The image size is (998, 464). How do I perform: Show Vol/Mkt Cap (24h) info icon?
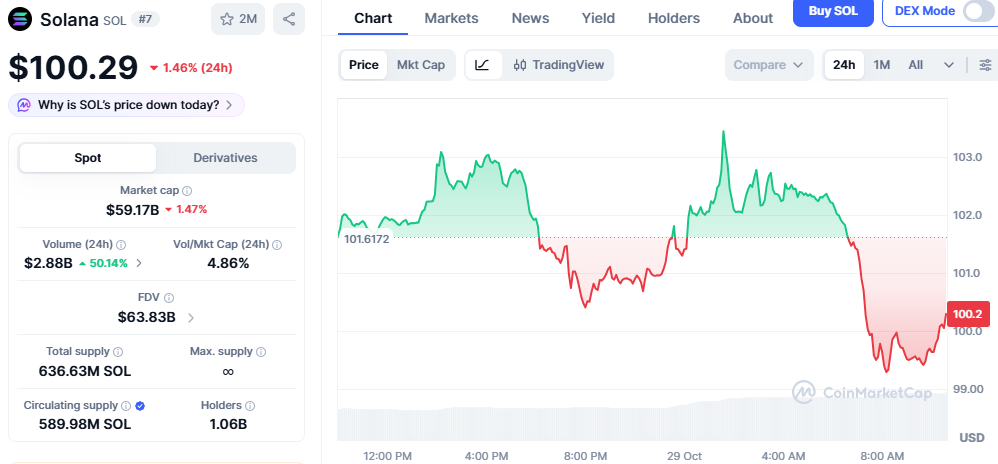[x=277, y=244]
